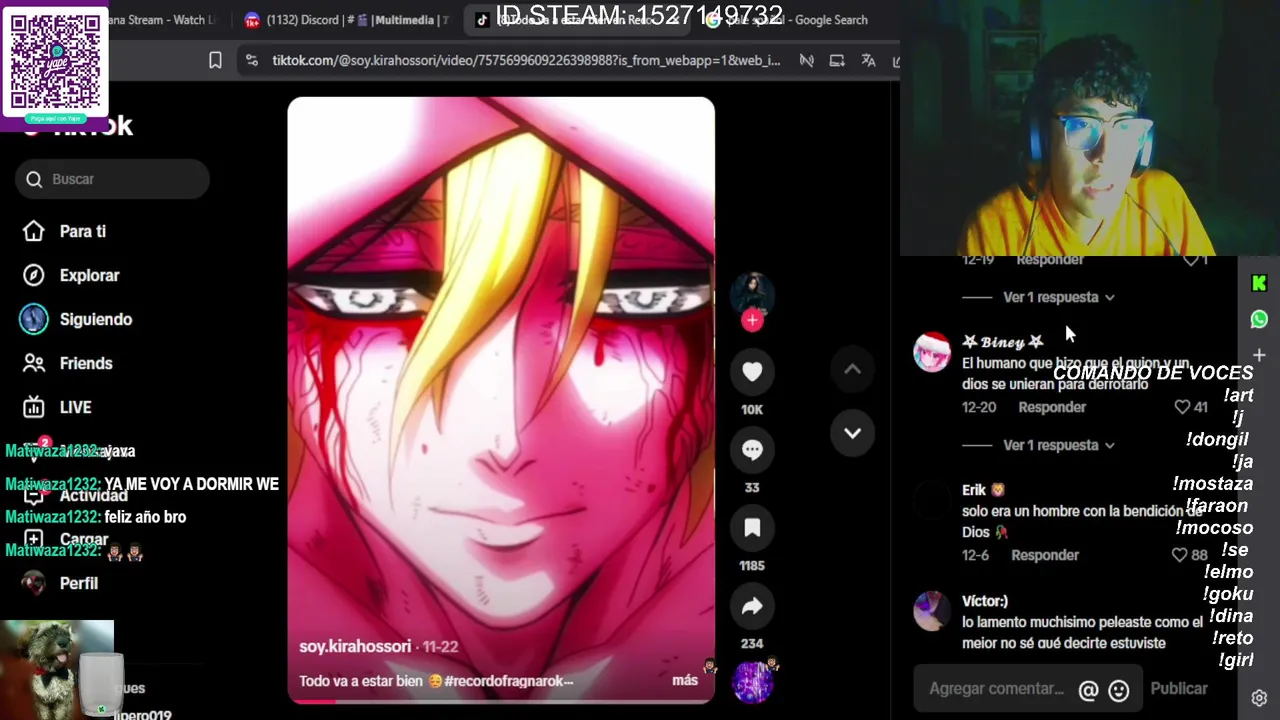The height and width of the screenshot is (720, 1280).
Task: Save video with the bookmark icon under 33
Action: (752, 528)
